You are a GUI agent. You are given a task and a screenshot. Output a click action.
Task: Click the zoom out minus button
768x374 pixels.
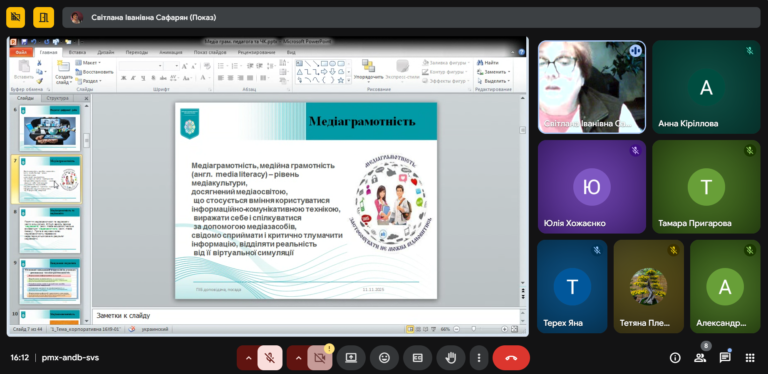pos(456,329)
